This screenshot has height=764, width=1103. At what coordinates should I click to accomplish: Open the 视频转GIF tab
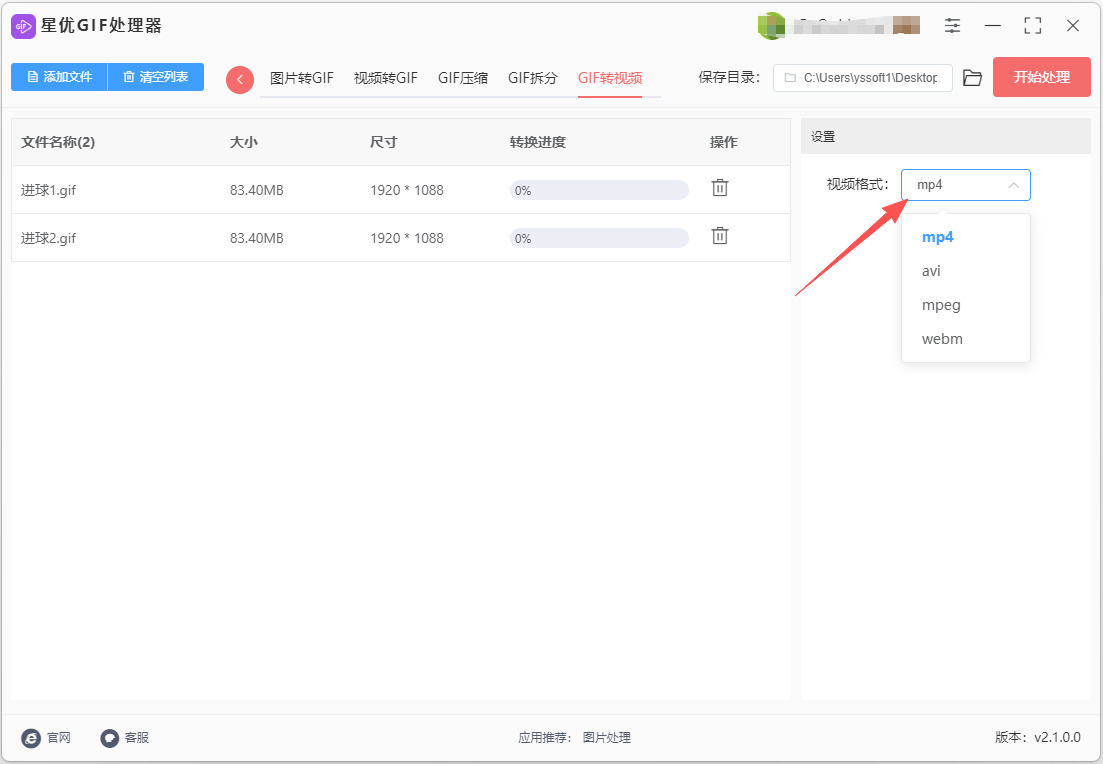(x=385, y=78)
